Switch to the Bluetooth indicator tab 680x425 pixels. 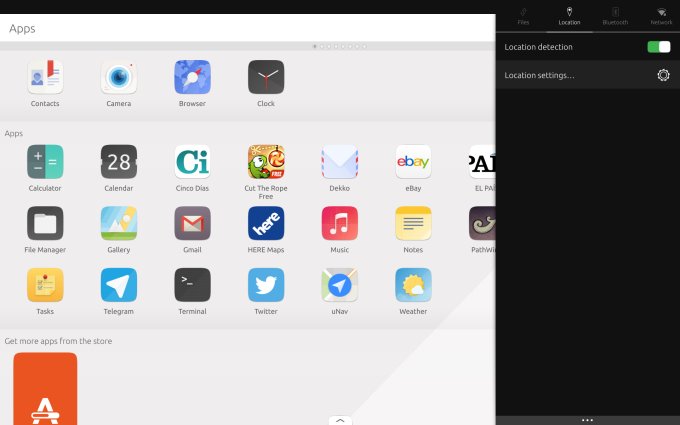click(615, 16)
